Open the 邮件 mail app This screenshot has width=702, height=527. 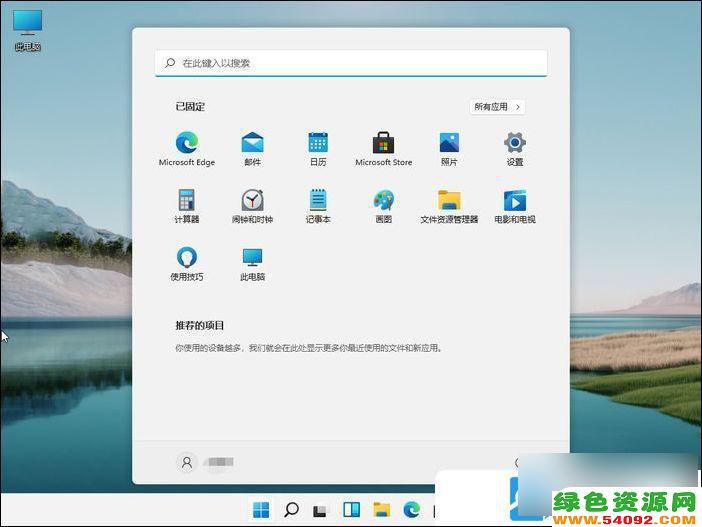[253, 149]
